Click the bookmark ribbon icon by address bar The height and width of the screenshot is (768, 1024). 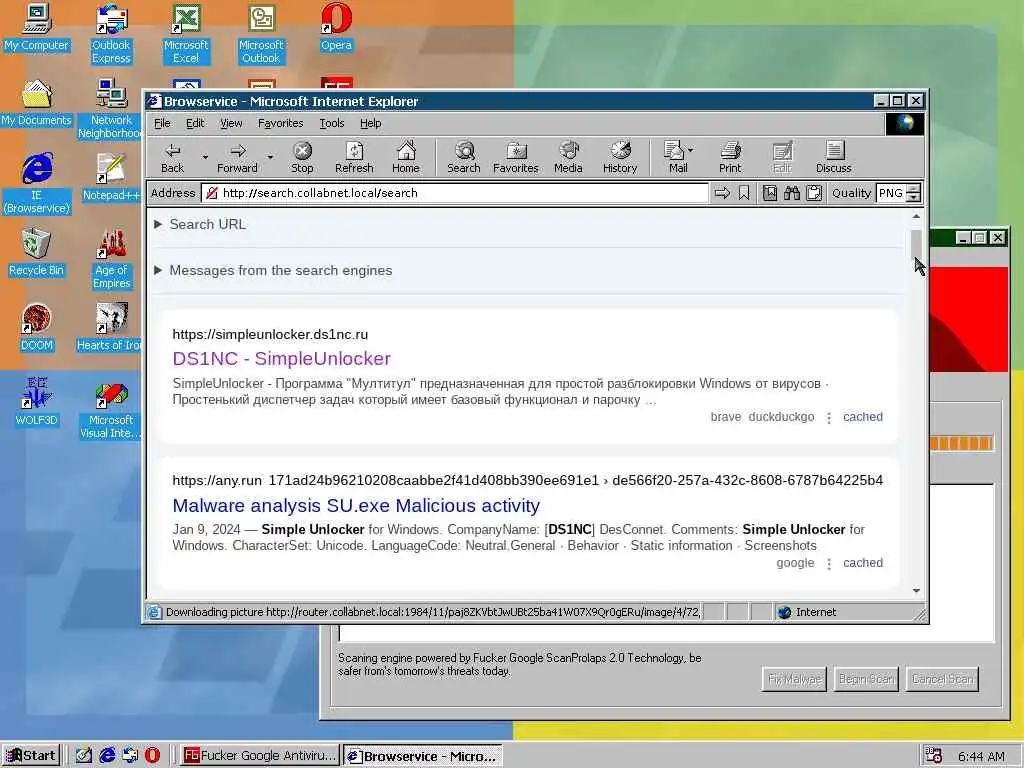point(744,193)
